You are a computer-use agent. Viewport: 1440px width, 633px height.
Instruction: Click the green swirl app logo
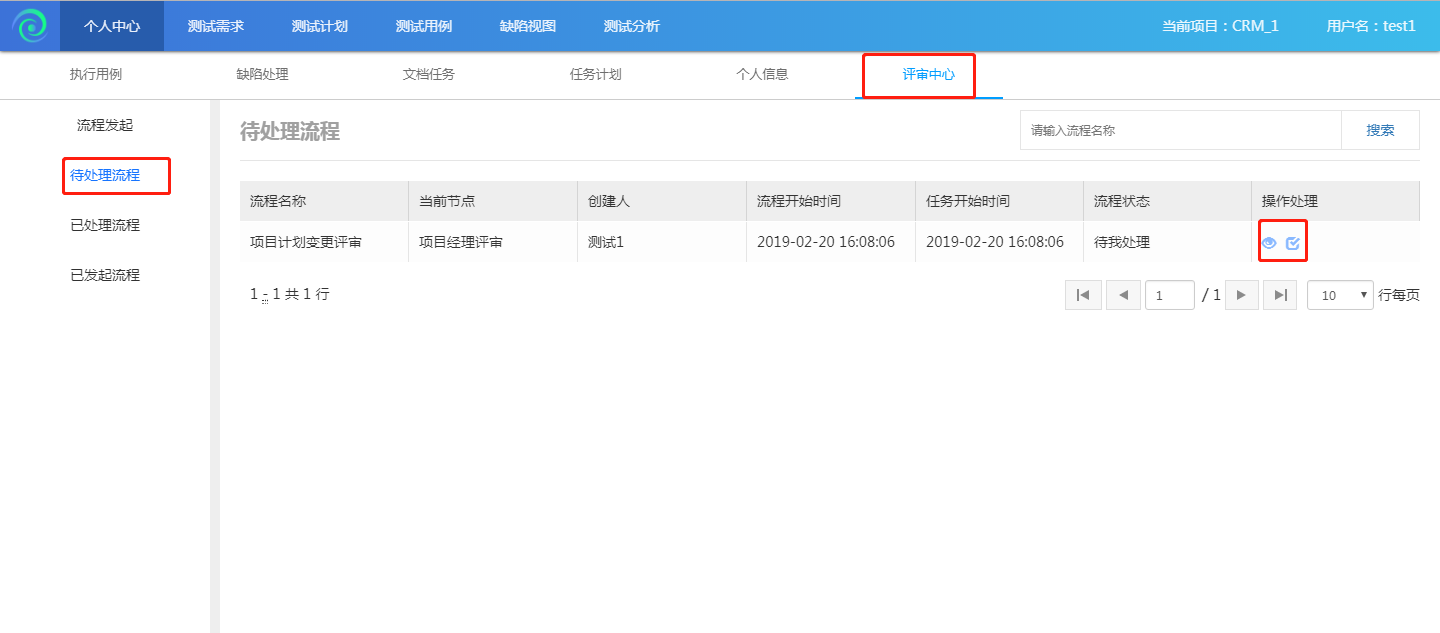pos(30,26)
